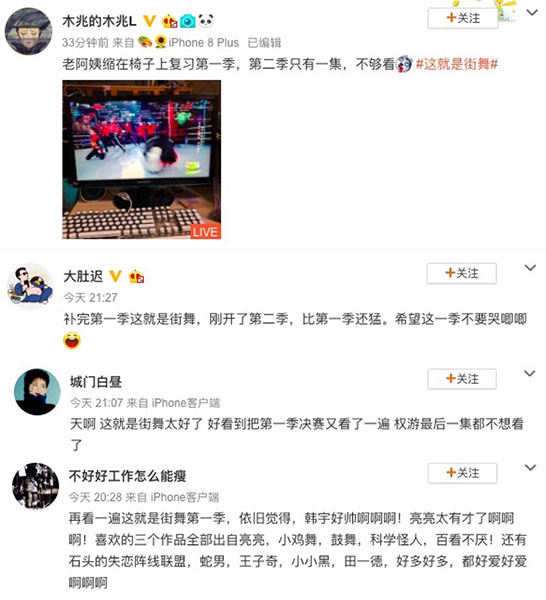Click the verified V badge next to 大肚迟
Viewport: 546px width, 600px height.
(115, 276)
